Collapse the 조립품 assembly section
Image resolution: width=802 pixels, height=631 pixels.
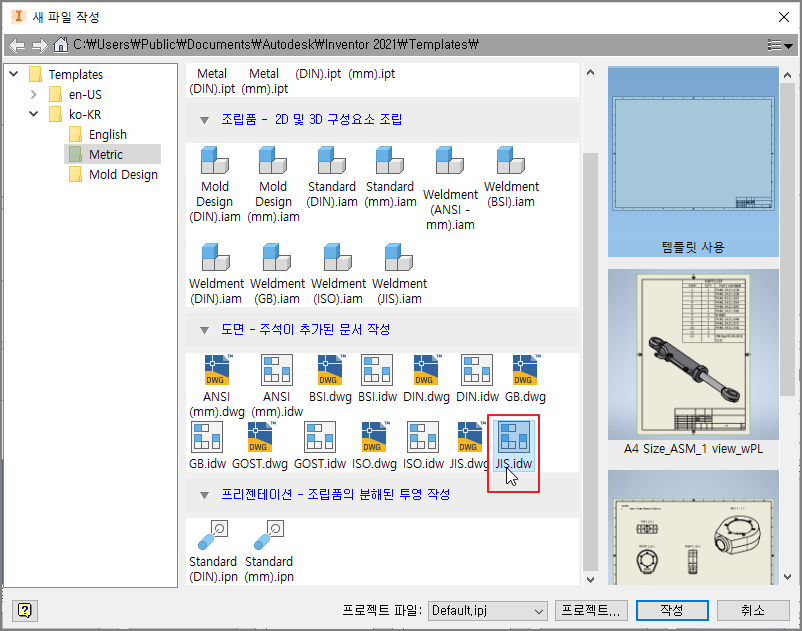click(205, 121)
